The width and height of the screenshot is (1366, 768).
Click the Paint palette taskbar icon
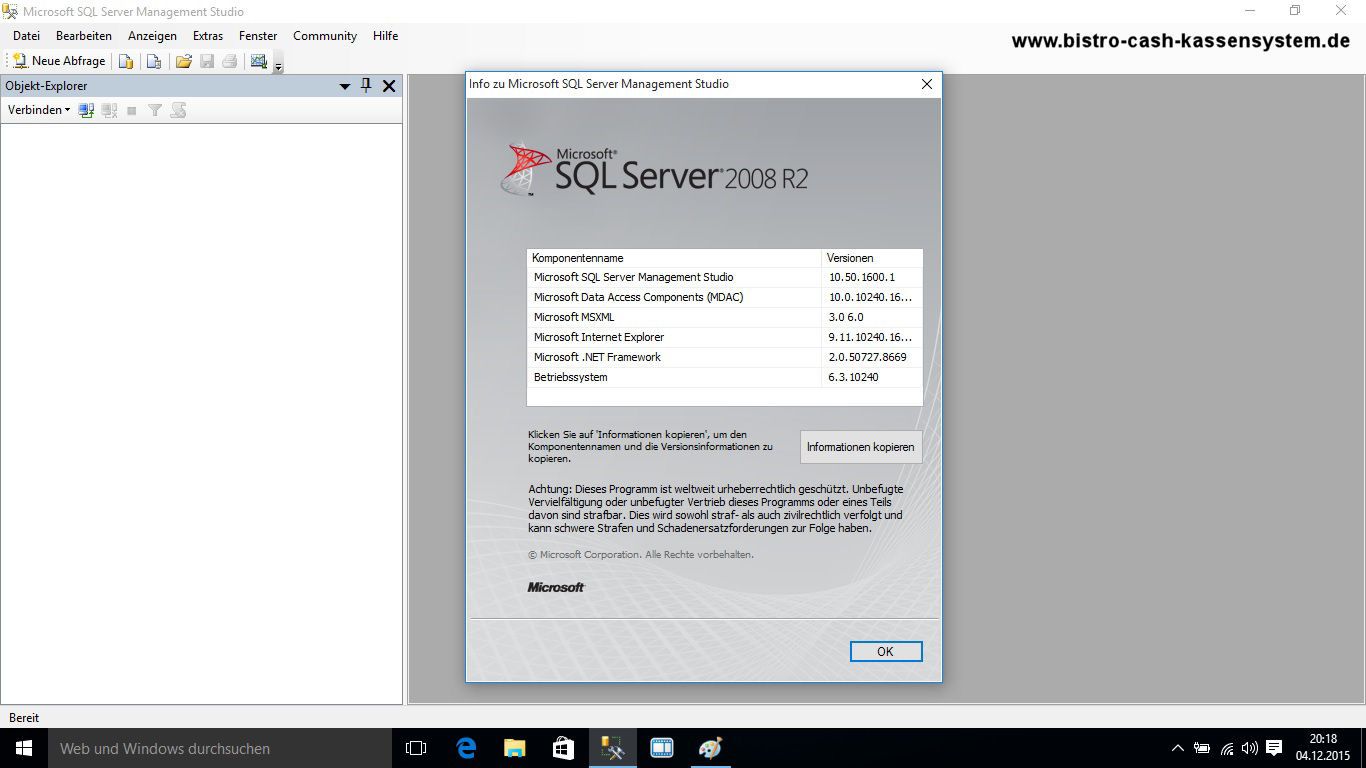pos(709,748)
